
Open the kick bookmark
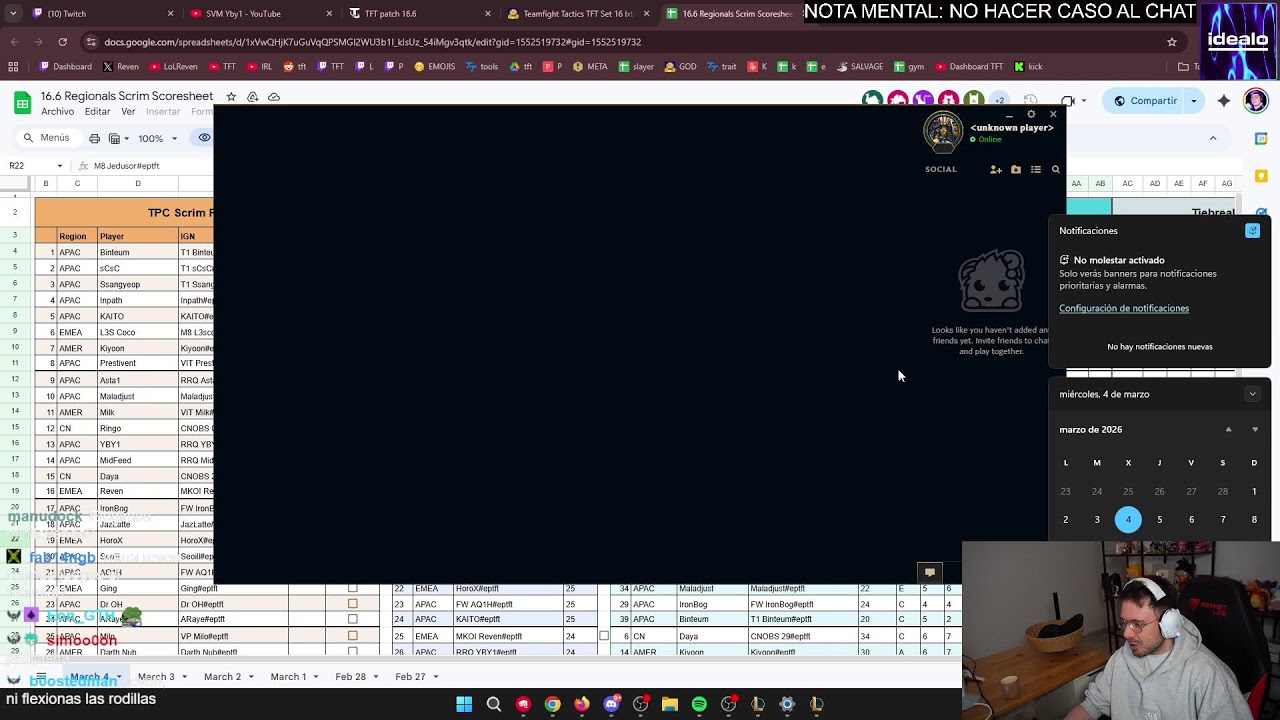[1028, 67]
